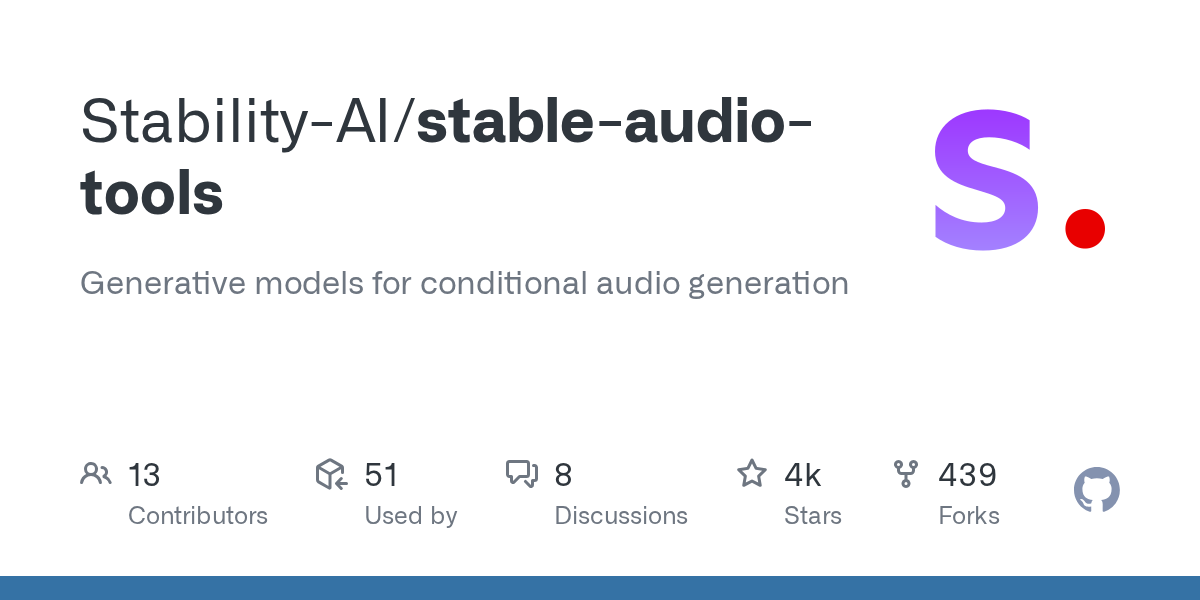Click the GitHub Octocat logo

[1096, 490]
